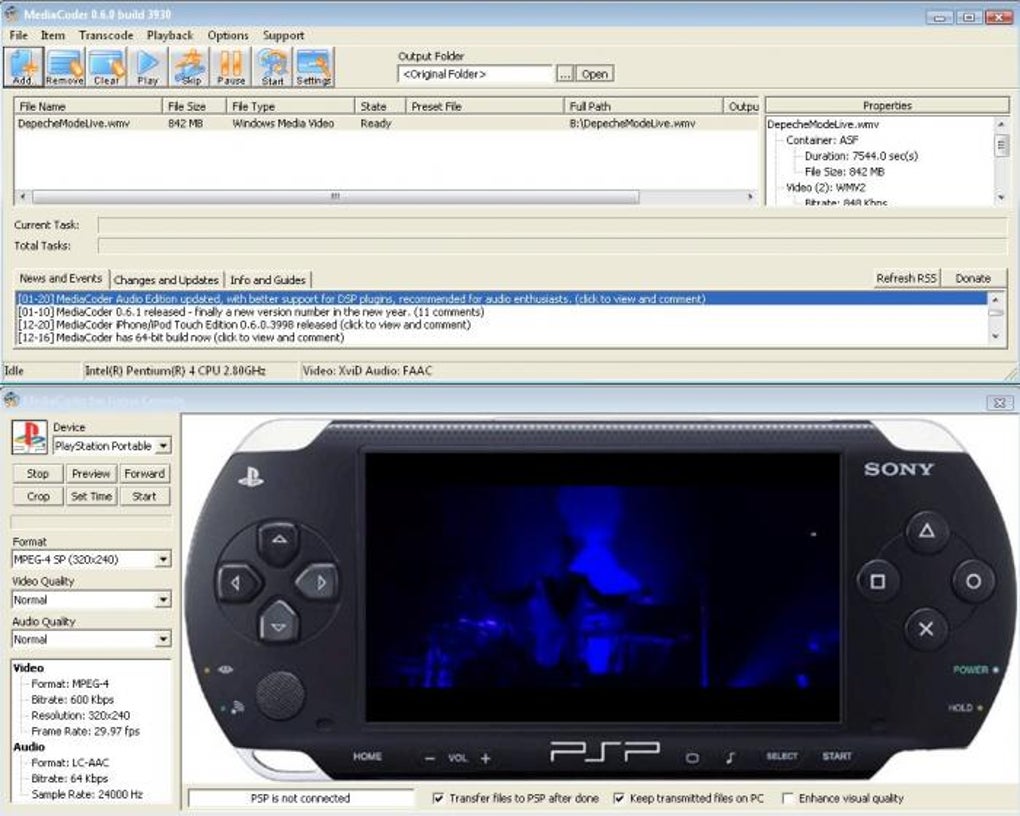
Task: Toggle Keep transmitted files on PC
Action: coord(619,798)
